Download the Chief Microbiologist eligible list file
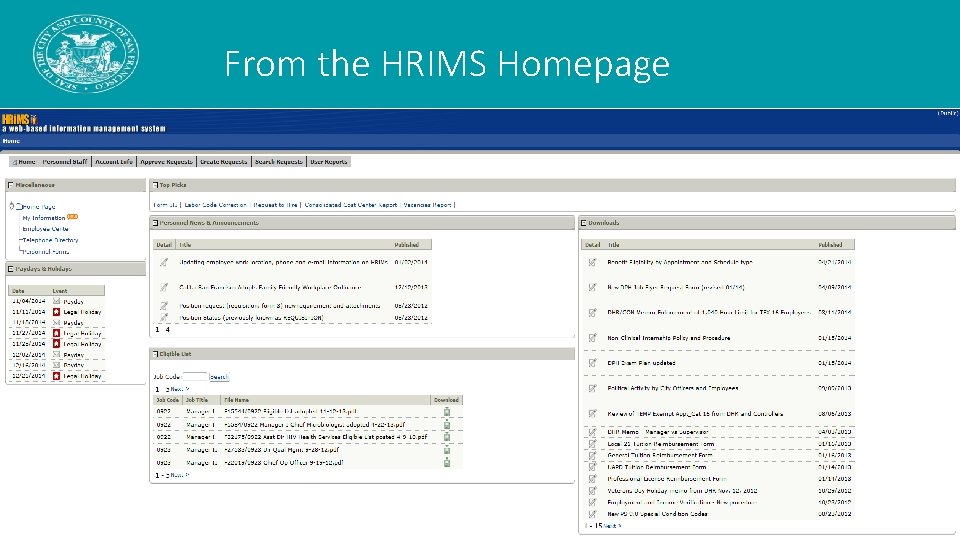 (x=447, y=424)
